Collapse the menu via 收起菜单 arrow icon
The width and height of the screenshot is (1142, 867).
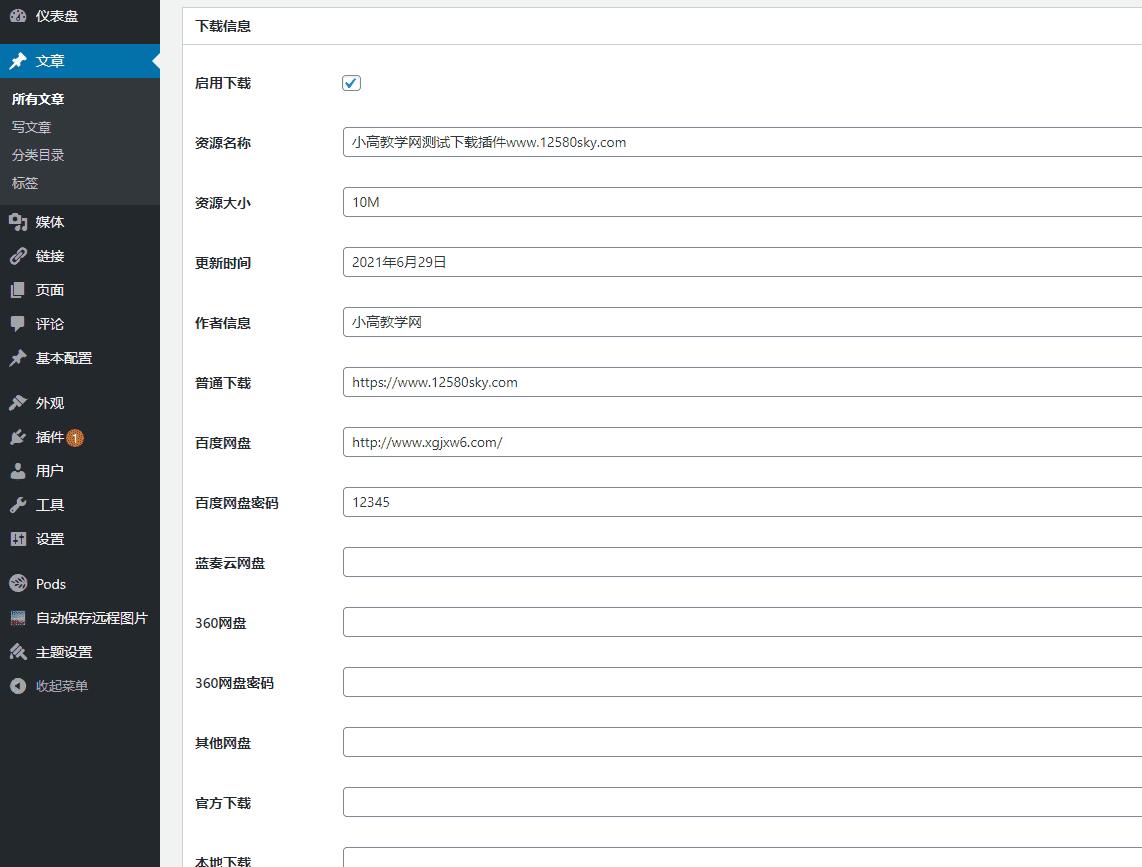click(18, 686)
